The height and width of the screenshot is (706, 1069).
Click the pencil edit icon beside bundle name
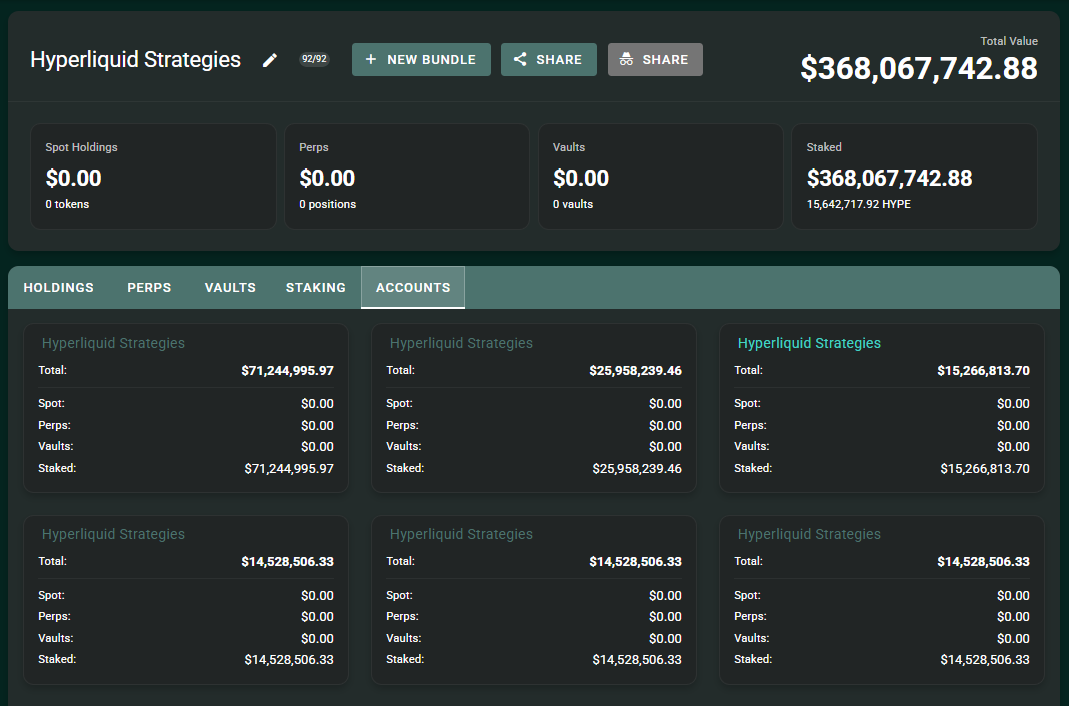click(x=270, y=60)
